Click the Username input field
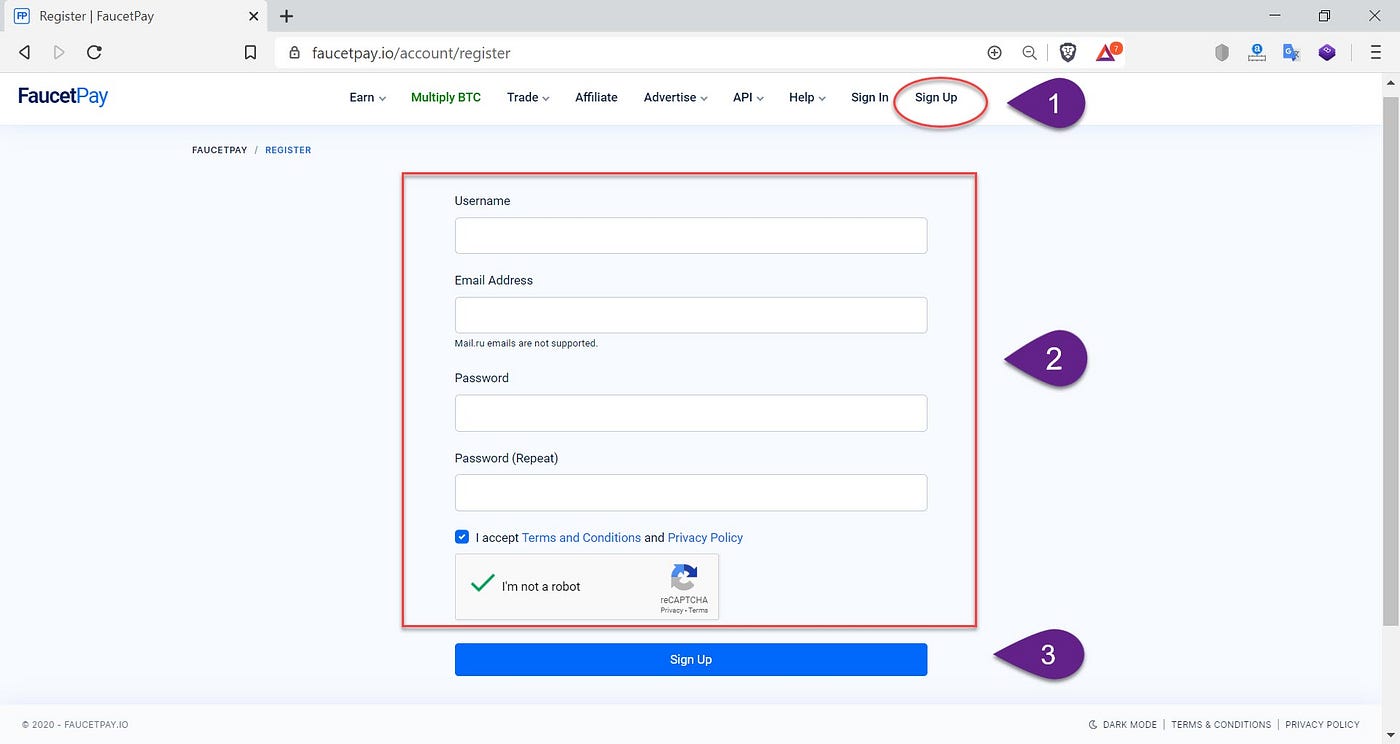Screen dimensions: 1400x744 pyautogui.click(x=690, y=235)
